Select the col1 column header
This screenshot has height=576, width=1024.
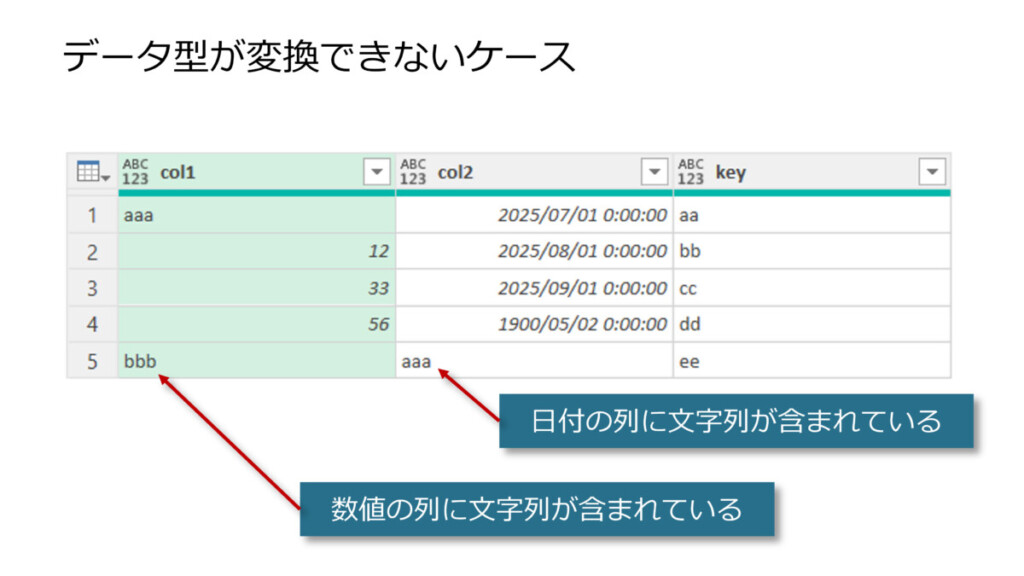[x=178, y=173]
